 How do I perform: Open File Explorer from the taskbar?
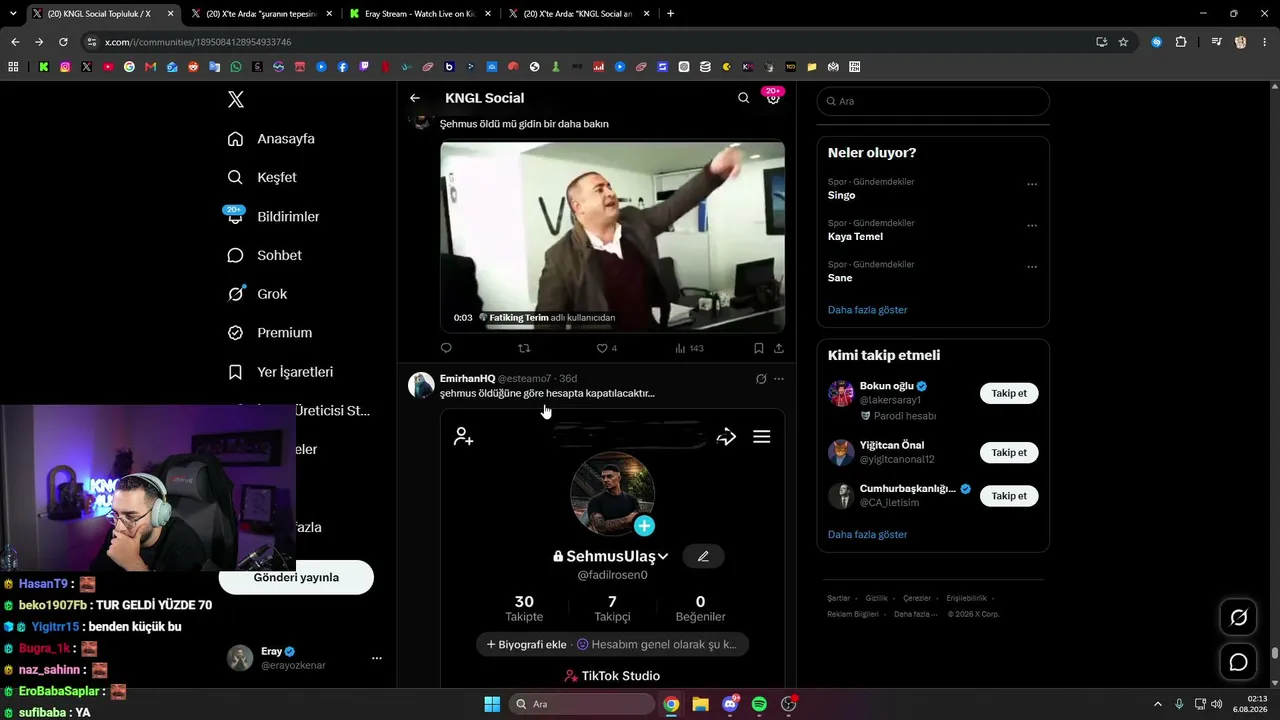700,704
